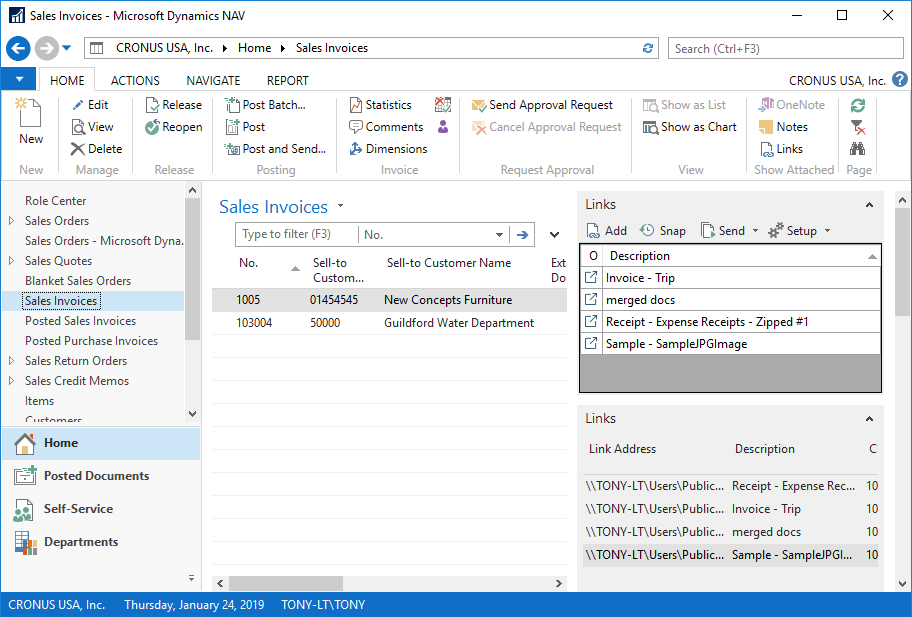Select Posted Sales Invoices in navigation
The image size is (912, 617).
click(80, 321)
